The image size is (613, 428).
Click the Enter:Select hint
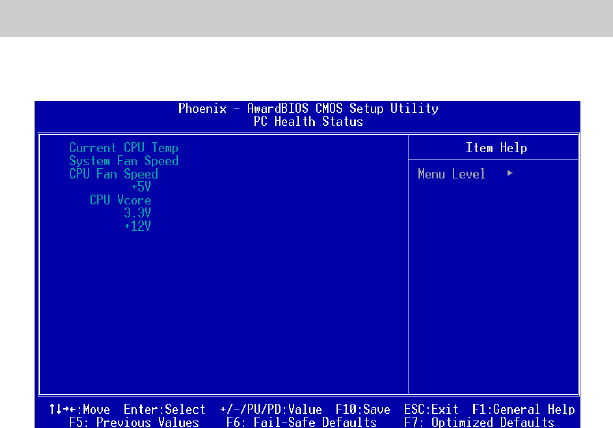pyautogui.click(x=164, y=409)
